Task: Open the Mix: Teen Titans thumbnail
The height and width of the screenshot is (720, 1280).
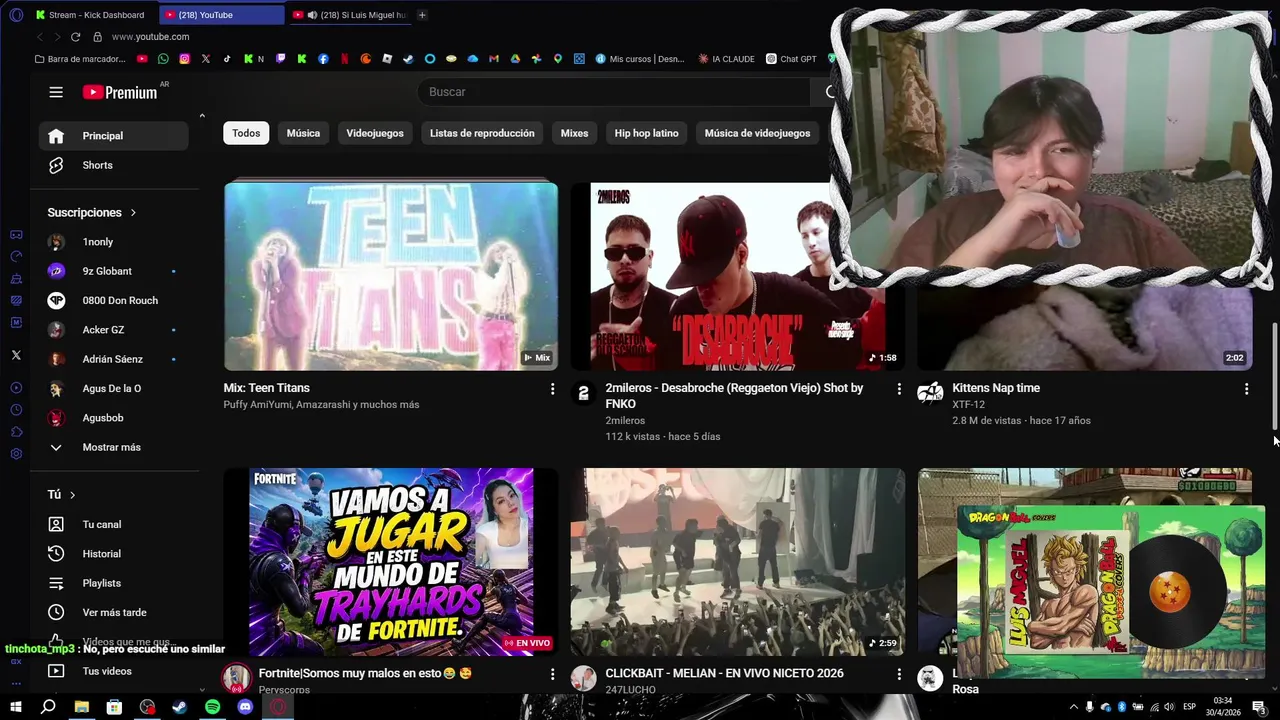Action: [391, 275]
